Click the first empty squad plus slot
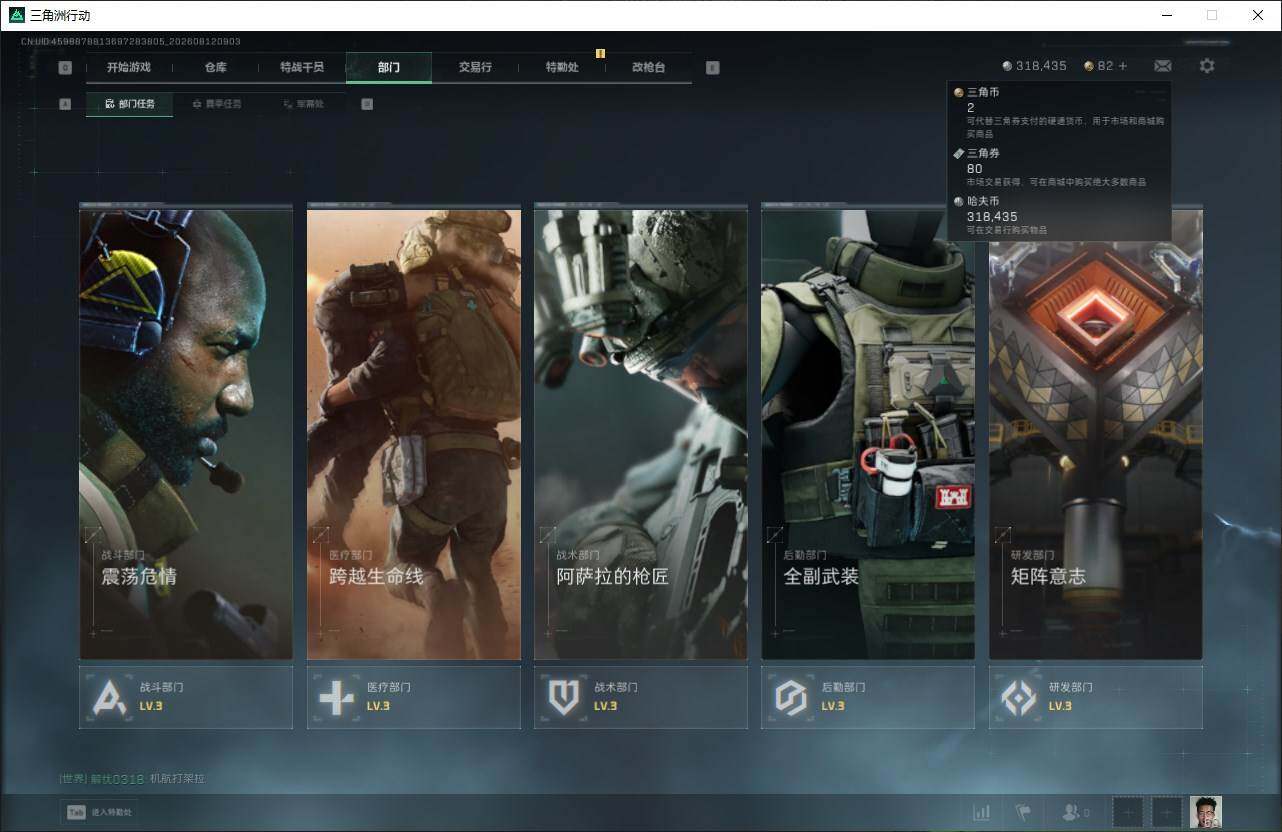 (x=1127, y=812)
